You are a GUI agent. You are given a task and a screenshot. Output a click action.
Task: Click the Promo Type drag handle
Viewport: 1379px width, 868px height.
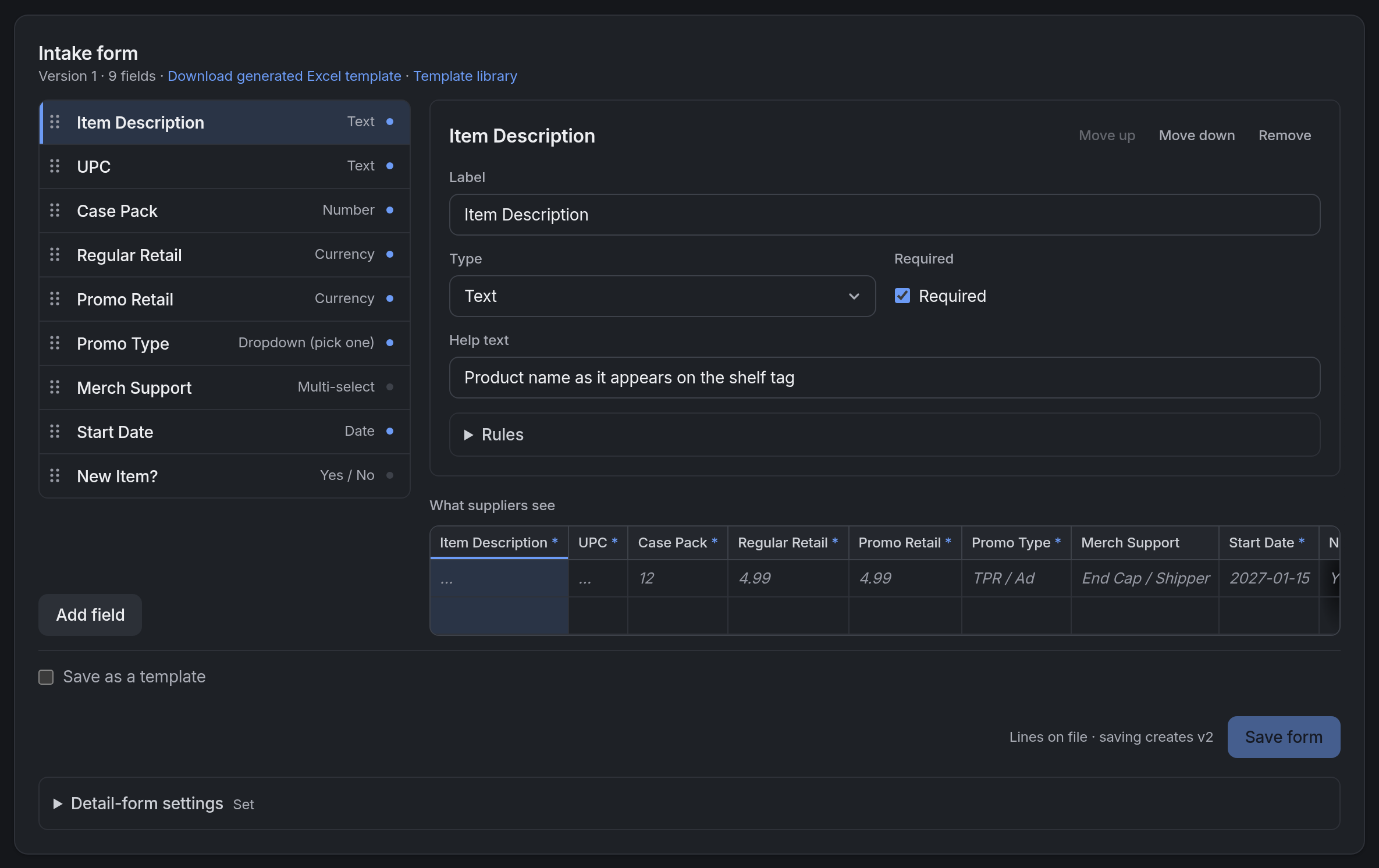(x=55, y=343)
